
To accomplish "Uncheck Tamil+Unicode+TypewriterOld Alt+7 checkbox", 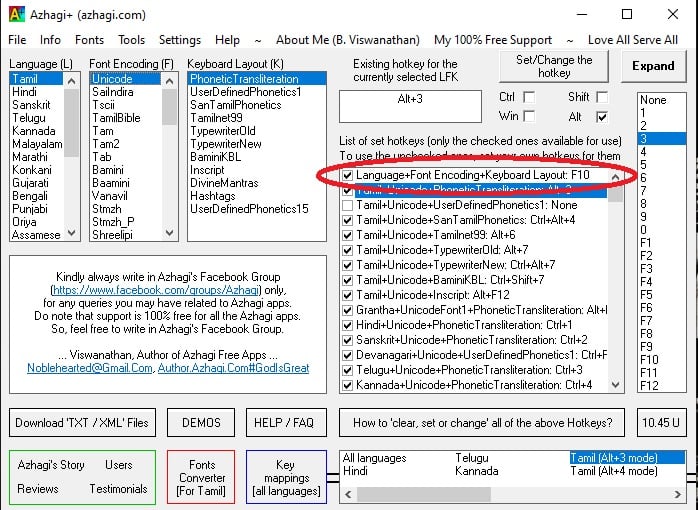I will [x=347, y=250].
